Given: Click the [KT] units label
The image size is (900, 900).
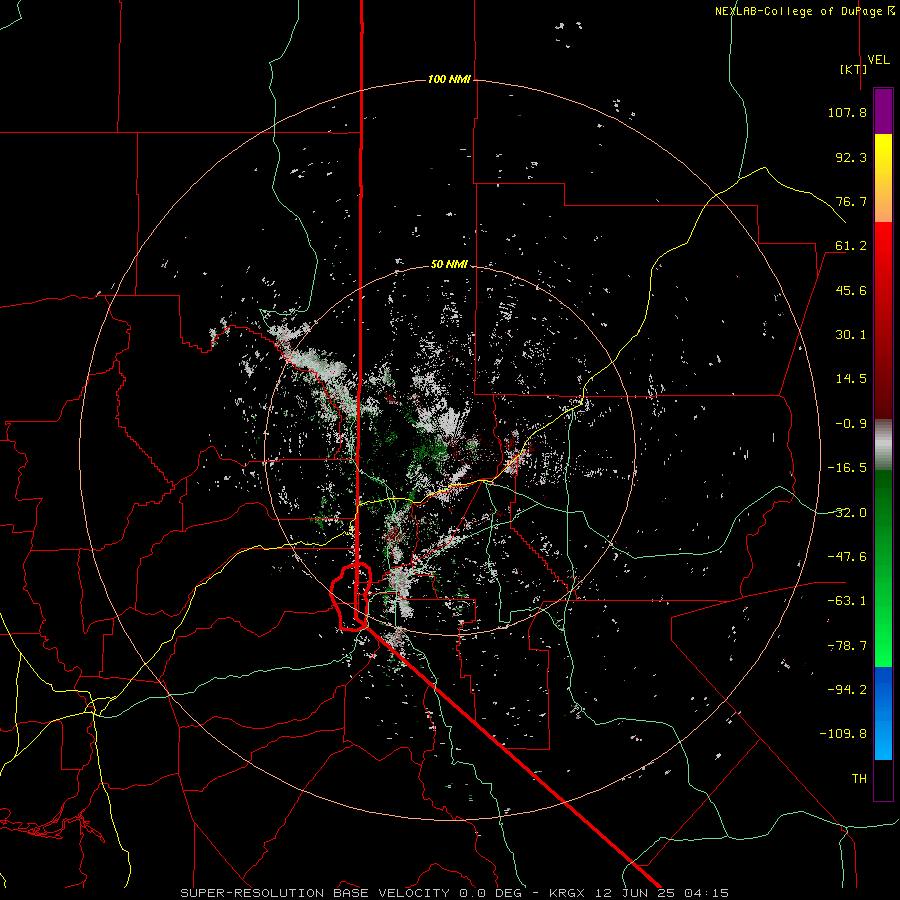Looking at the screenshot, I should 853,69.
